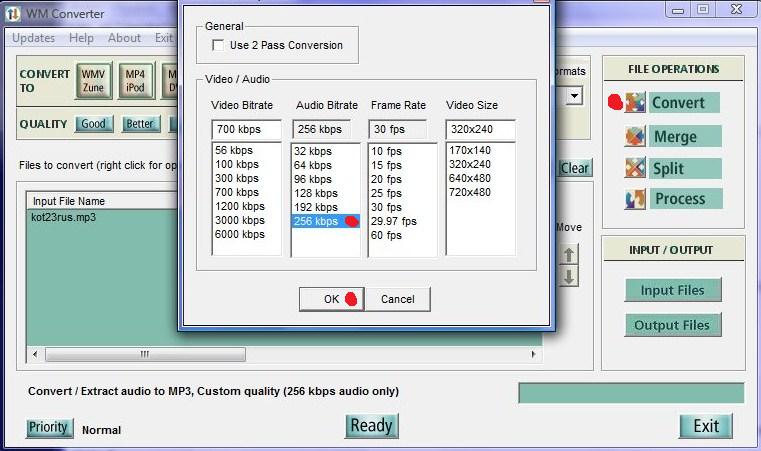The image size is (761, 451).
Task: Enable Use 2 Pass Conversion checkbox
Action: coord(218,46)
